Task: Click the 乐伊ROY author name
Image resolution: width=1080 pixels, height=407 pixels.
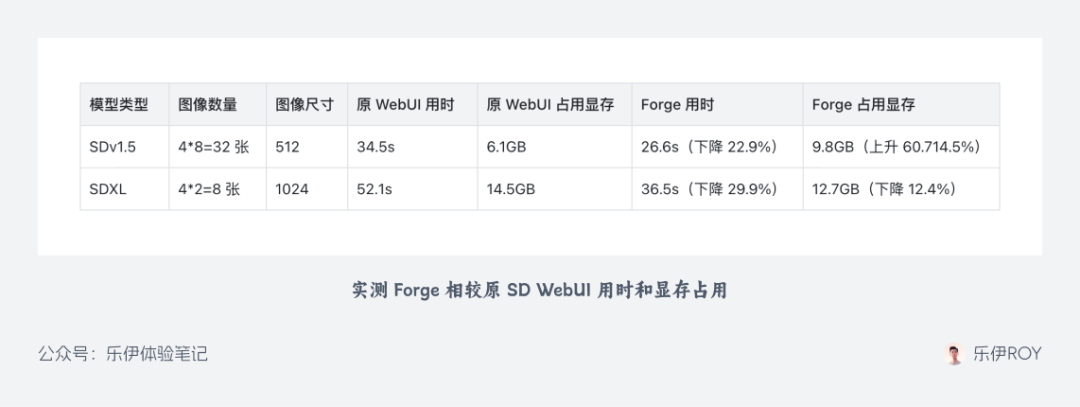Action: point(1007,354)
